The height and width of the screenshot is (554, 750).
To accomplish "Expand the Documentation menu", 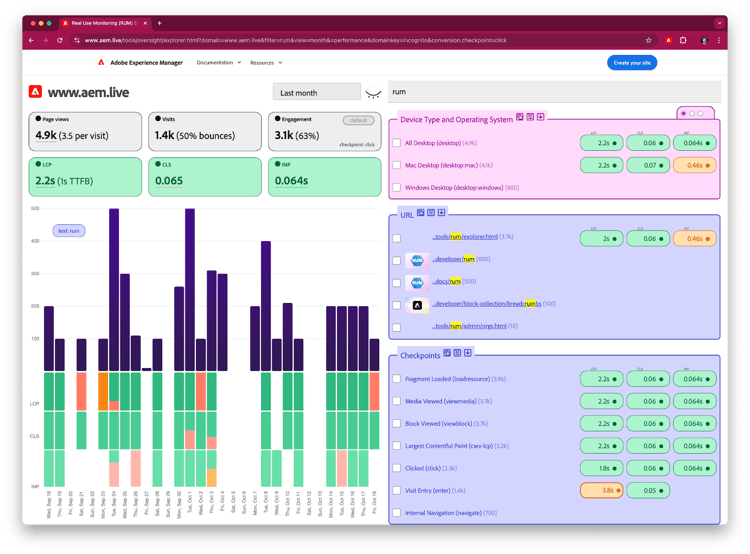I will (x=219, y=63).
